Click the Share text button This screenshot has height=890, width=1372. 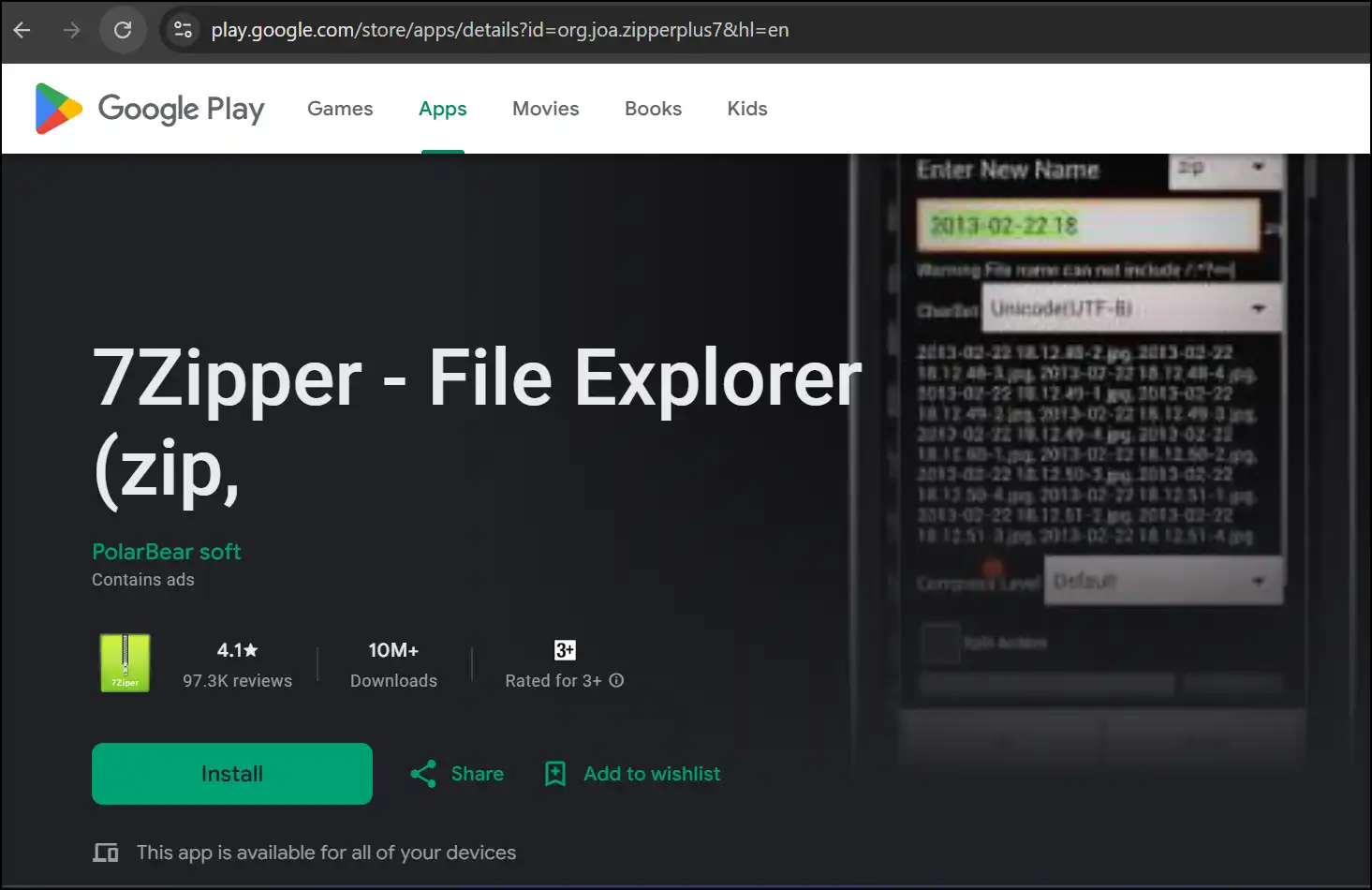(x=478, y=774)
